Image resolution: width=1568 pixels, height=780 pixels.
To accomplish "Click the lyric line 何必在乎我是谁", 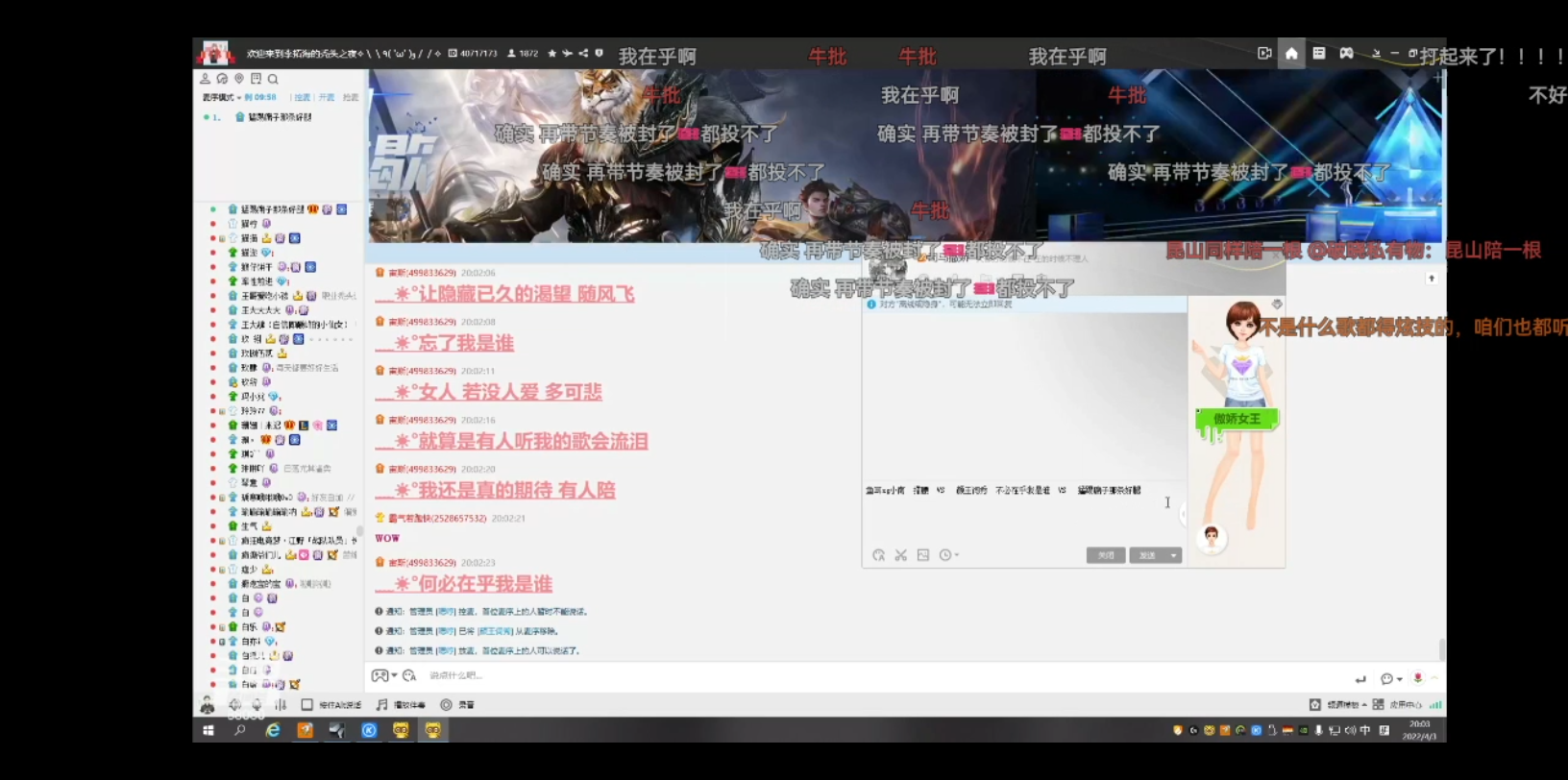I will 463,584.
